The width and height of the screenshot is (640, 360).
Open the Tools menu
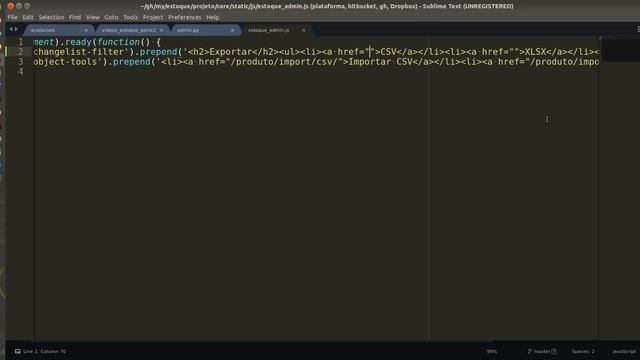point(131,17)
